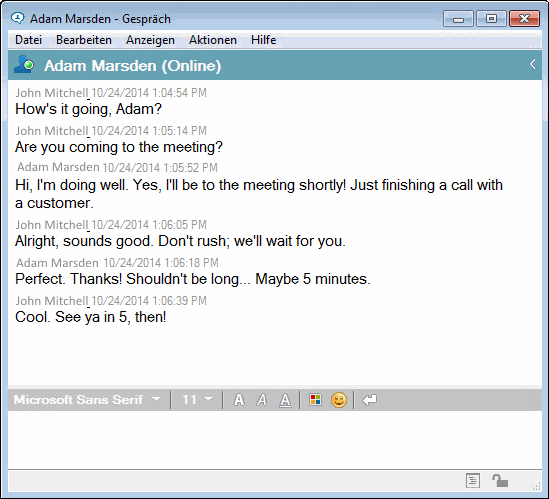Collapse the contact header chevron arrow
The image size is (549, 499).
coord(533,64)
